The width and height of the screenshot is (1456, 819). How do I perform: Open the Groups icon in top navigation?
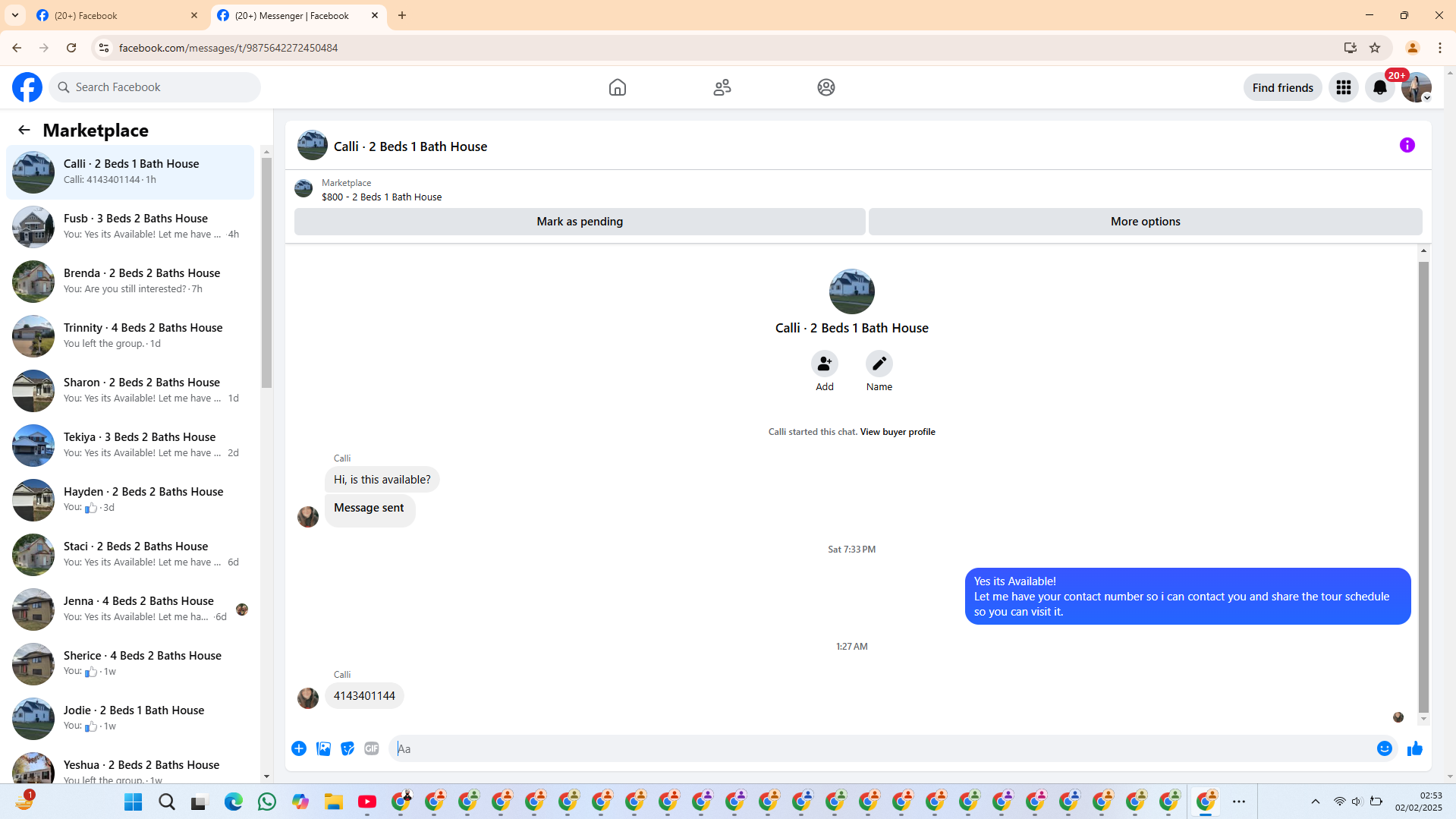pyautogui.click(x=826, y=87)
